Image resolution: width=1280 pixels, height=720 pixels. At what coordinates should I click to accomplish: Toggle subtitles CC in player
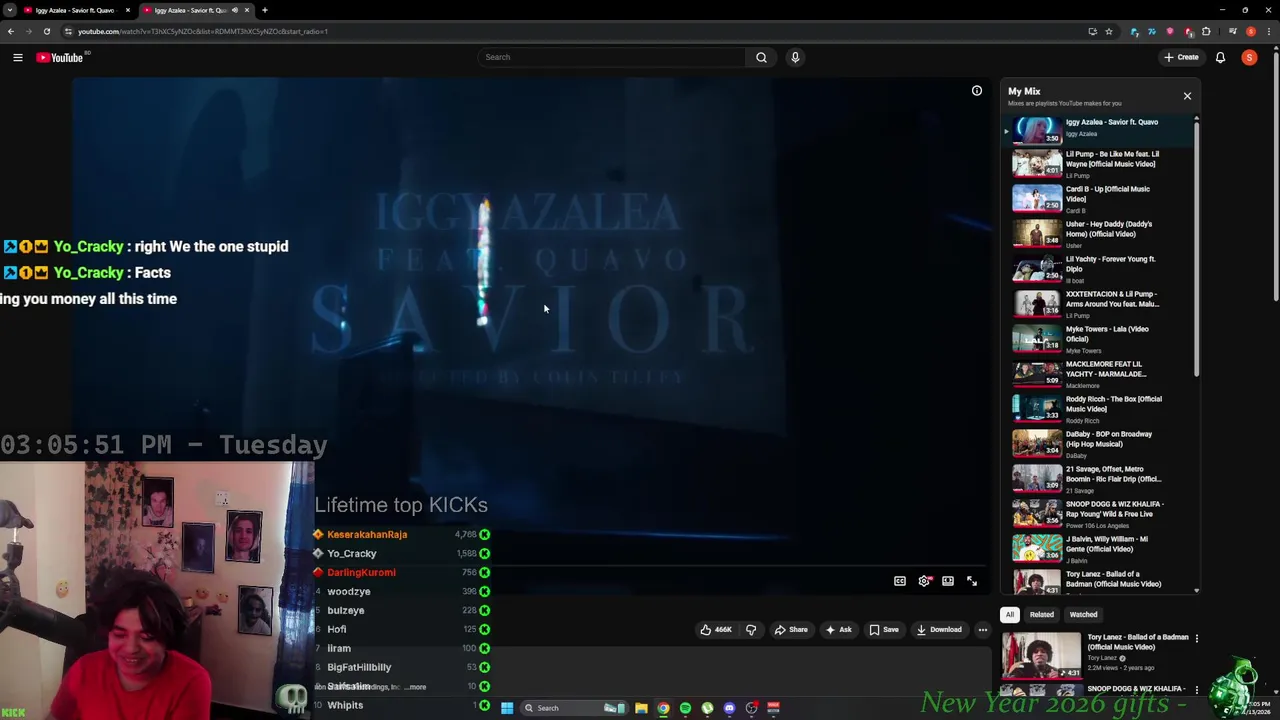click(x=900, y=581)
